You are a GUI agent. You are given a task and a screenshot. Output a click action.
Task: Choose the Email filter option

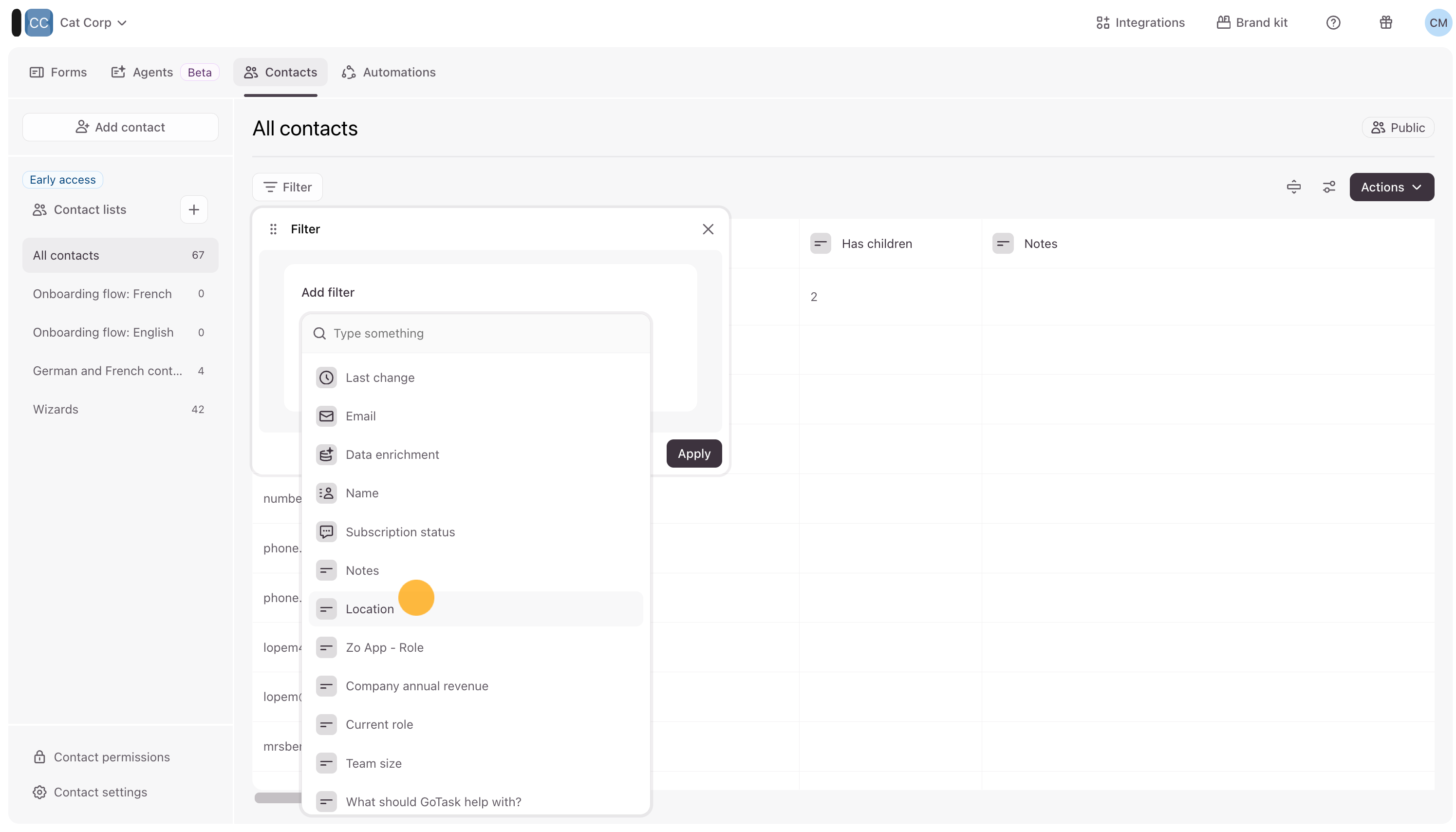point(360,416)
